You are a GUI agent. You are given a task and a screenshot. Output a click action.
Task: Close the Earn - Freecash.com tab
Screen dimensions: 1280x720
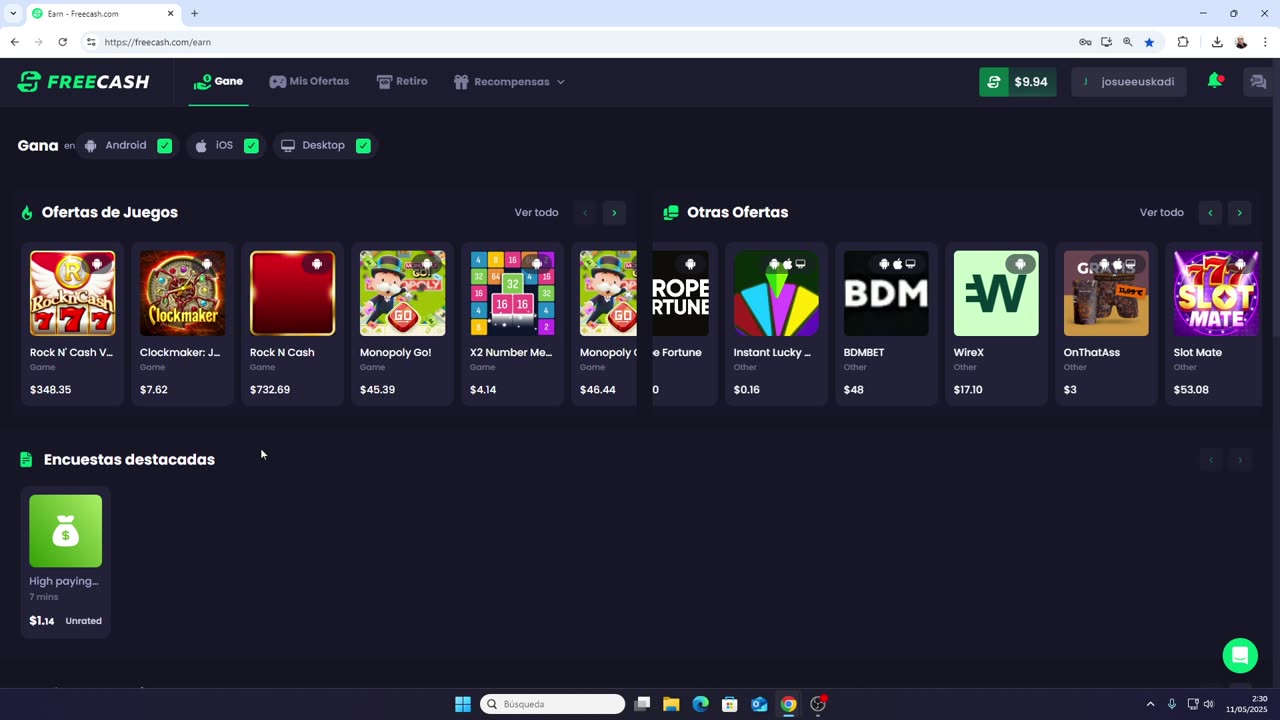(x=170, y=14)
